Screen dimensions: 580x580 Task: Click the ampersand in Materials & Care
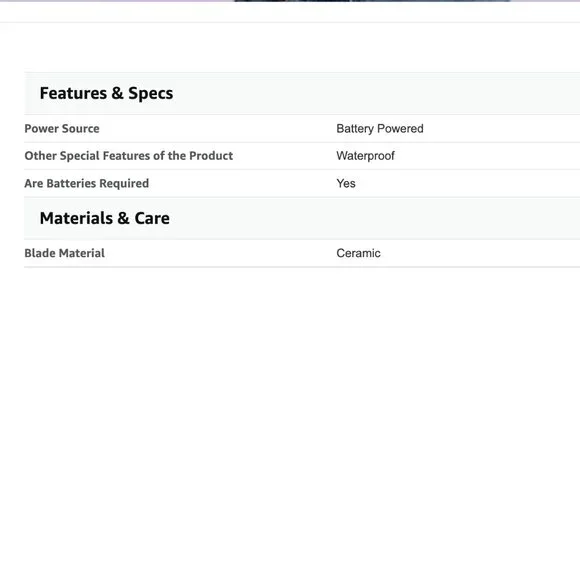click(124, 218)
